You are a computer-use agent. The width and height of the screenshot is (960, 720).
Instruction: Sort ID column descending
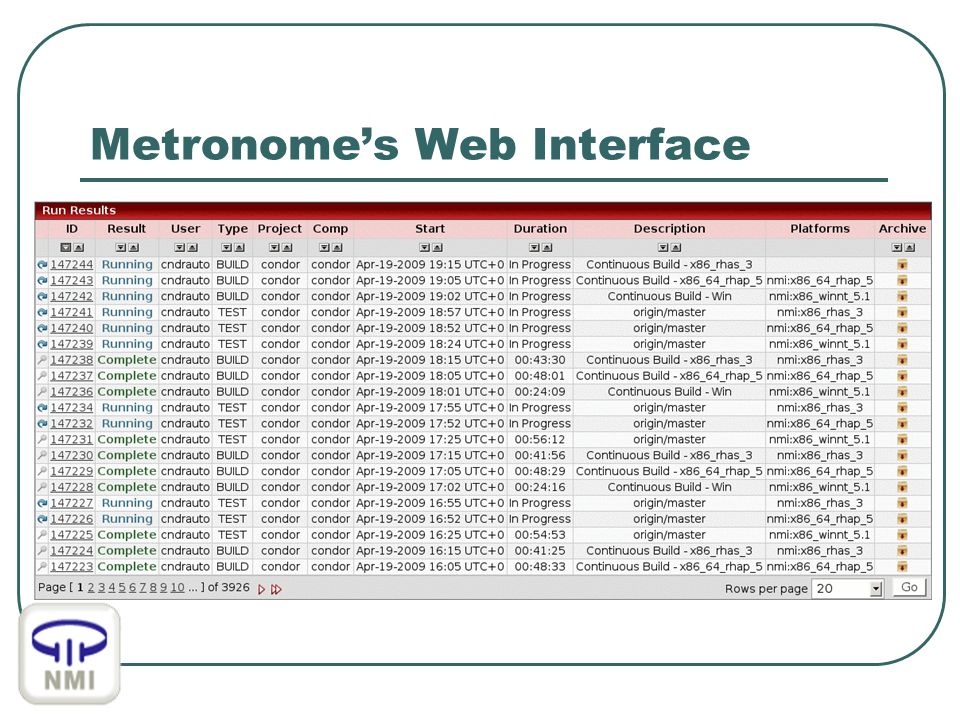click(66, 248)
